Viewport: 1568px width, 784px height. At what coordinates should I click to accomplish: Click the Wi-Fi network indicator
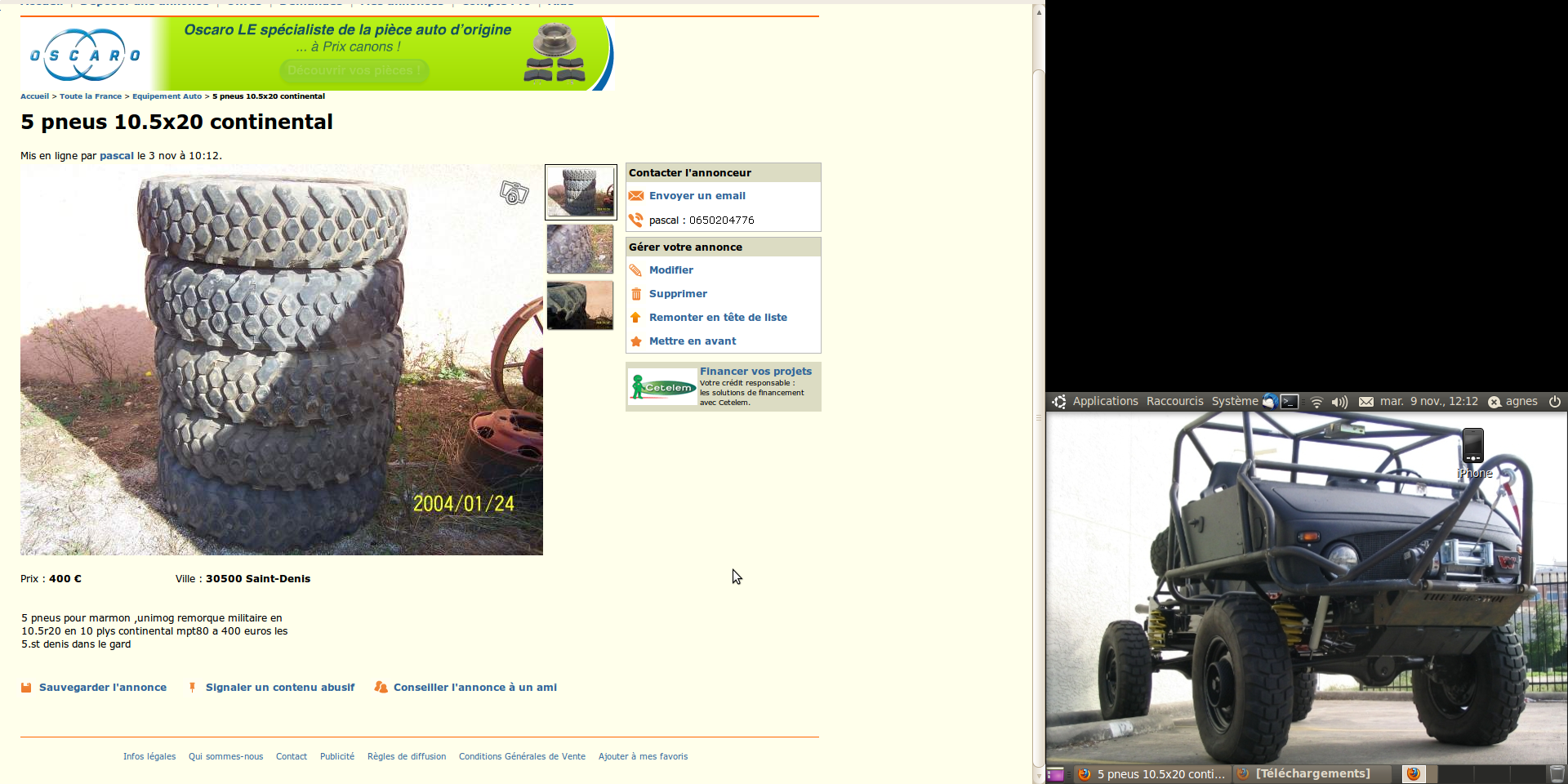tap(1316, 402)
